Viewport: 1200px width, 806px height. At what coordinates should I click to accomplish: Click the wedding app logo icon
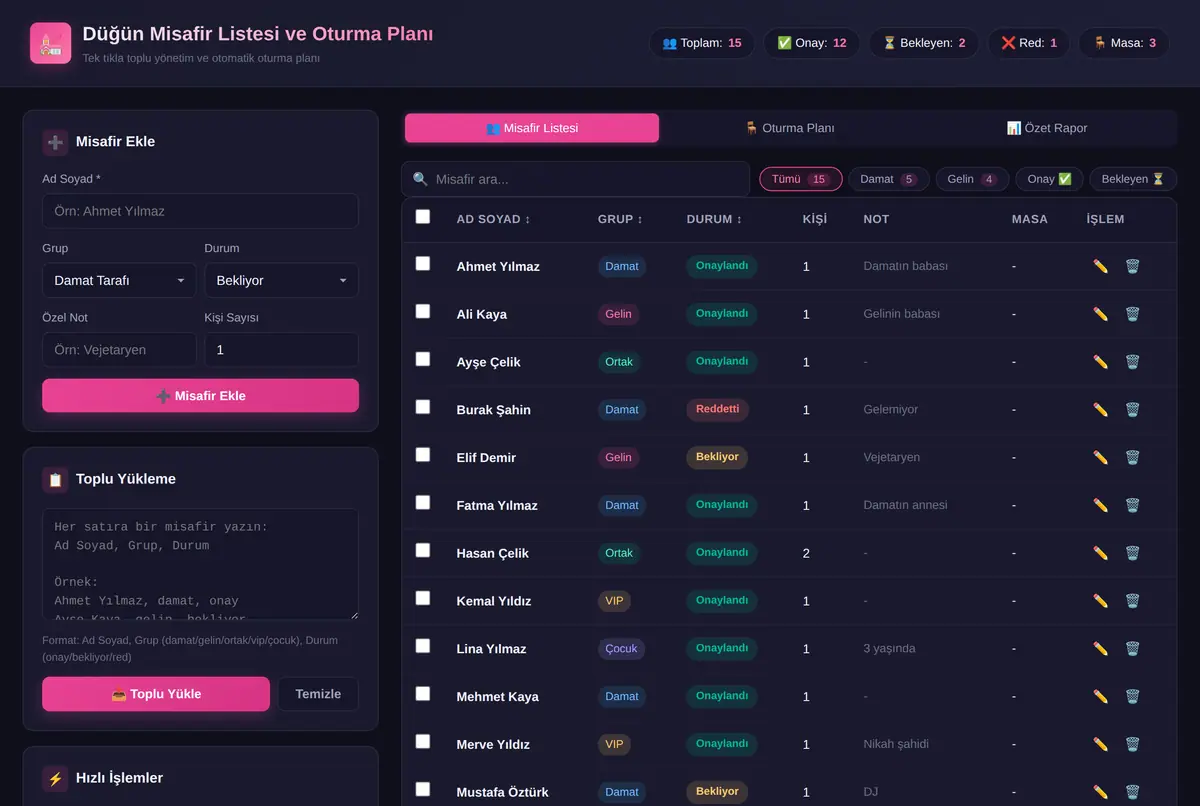[x=50, y=43]
